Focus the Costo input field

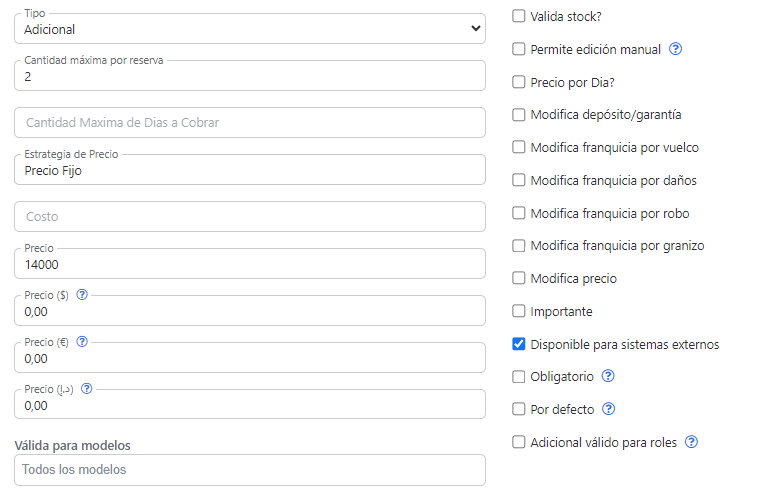[250, 217]
